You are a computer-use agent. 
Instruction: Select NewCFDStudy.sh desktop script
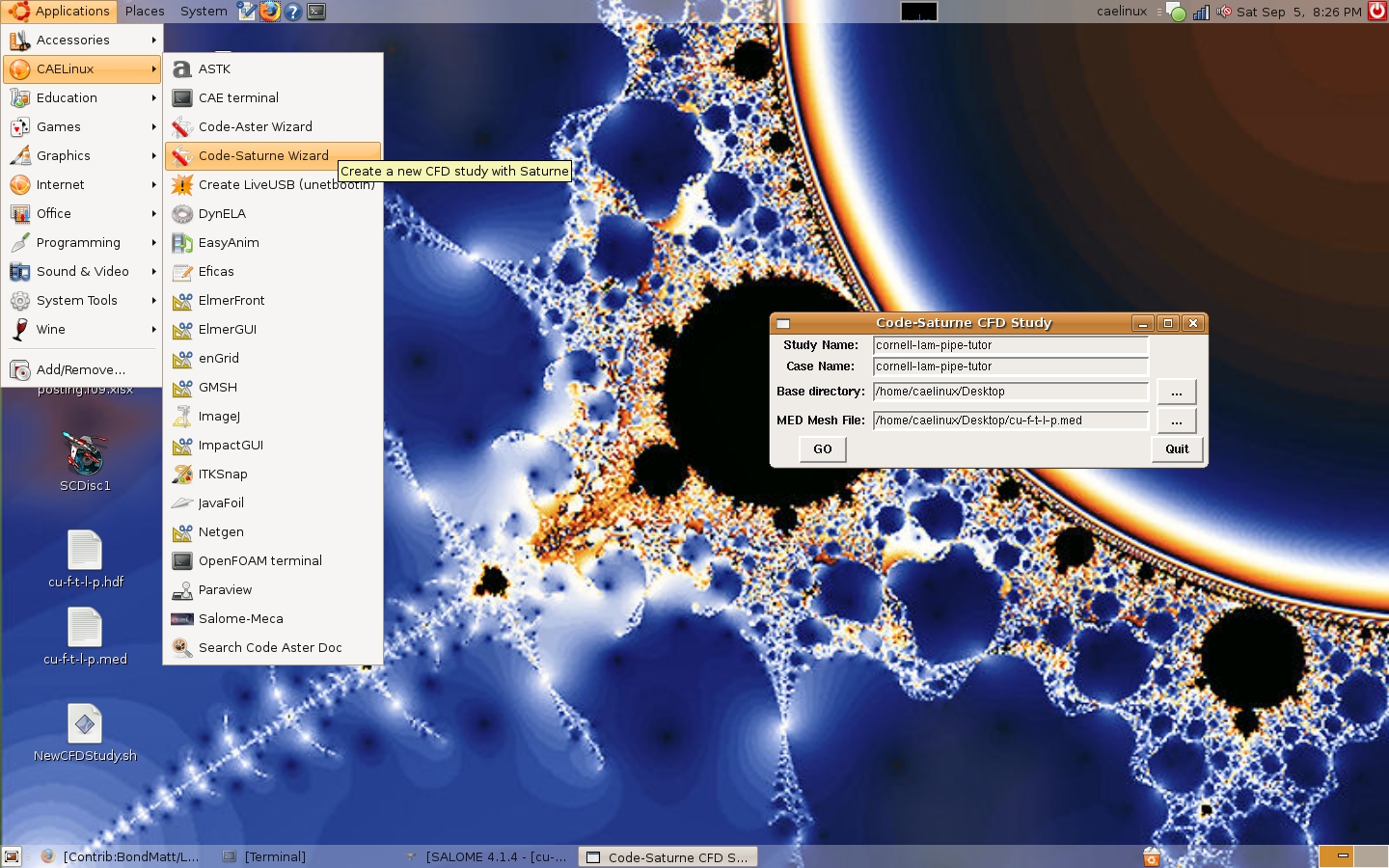click(85, 733)
